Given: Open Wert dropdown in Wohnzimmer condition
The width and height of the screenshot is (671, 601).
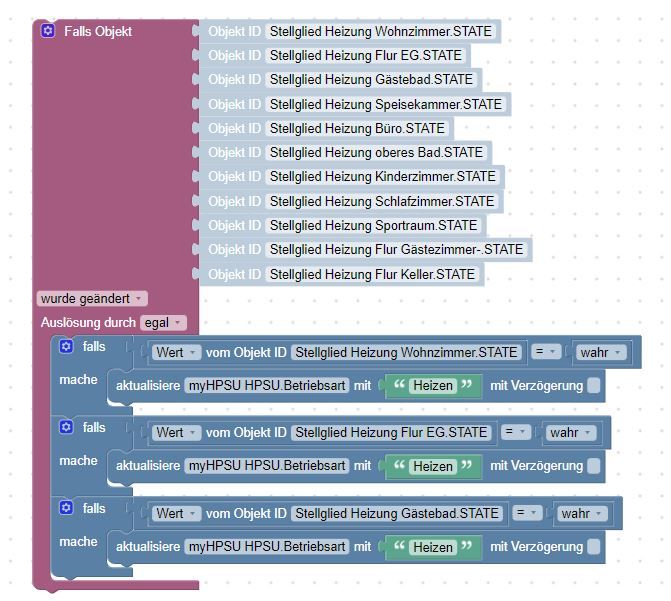Looking at the screenshot, I should click(176, 352).
